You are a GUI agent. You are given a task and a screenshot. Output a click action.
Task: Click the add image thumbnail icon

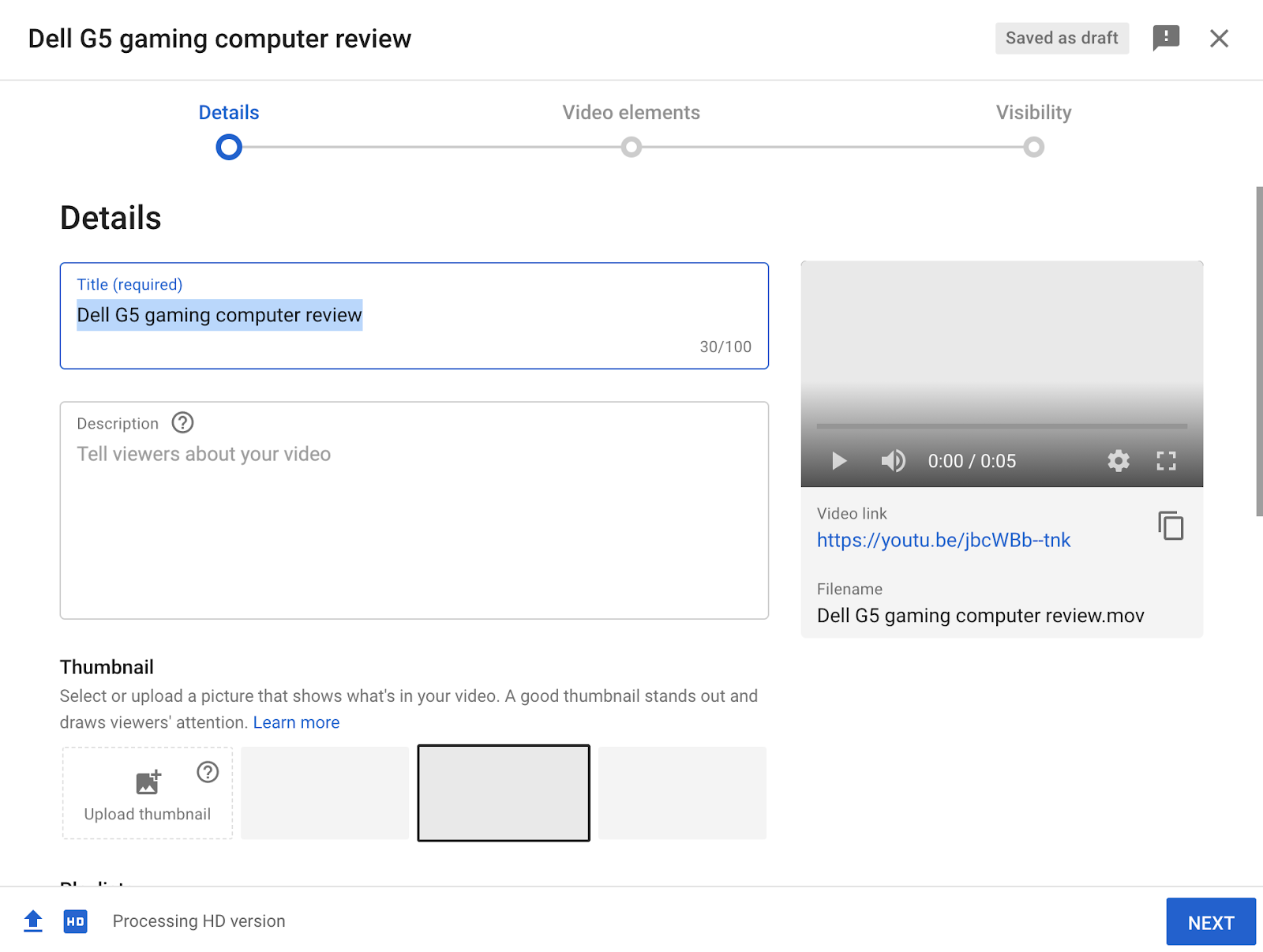(x=148, y=781)
